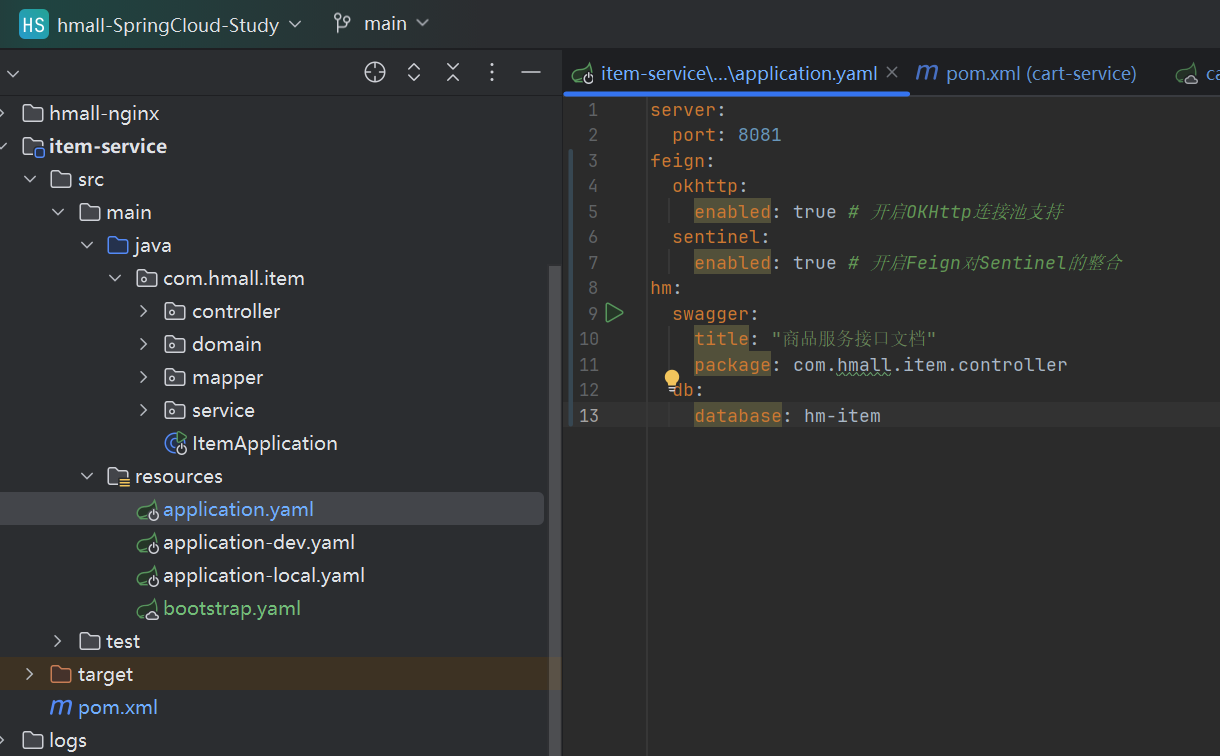Collapse the resources folder
Image resolution: width=1220 pixels, height=756 pixels.
87,476
